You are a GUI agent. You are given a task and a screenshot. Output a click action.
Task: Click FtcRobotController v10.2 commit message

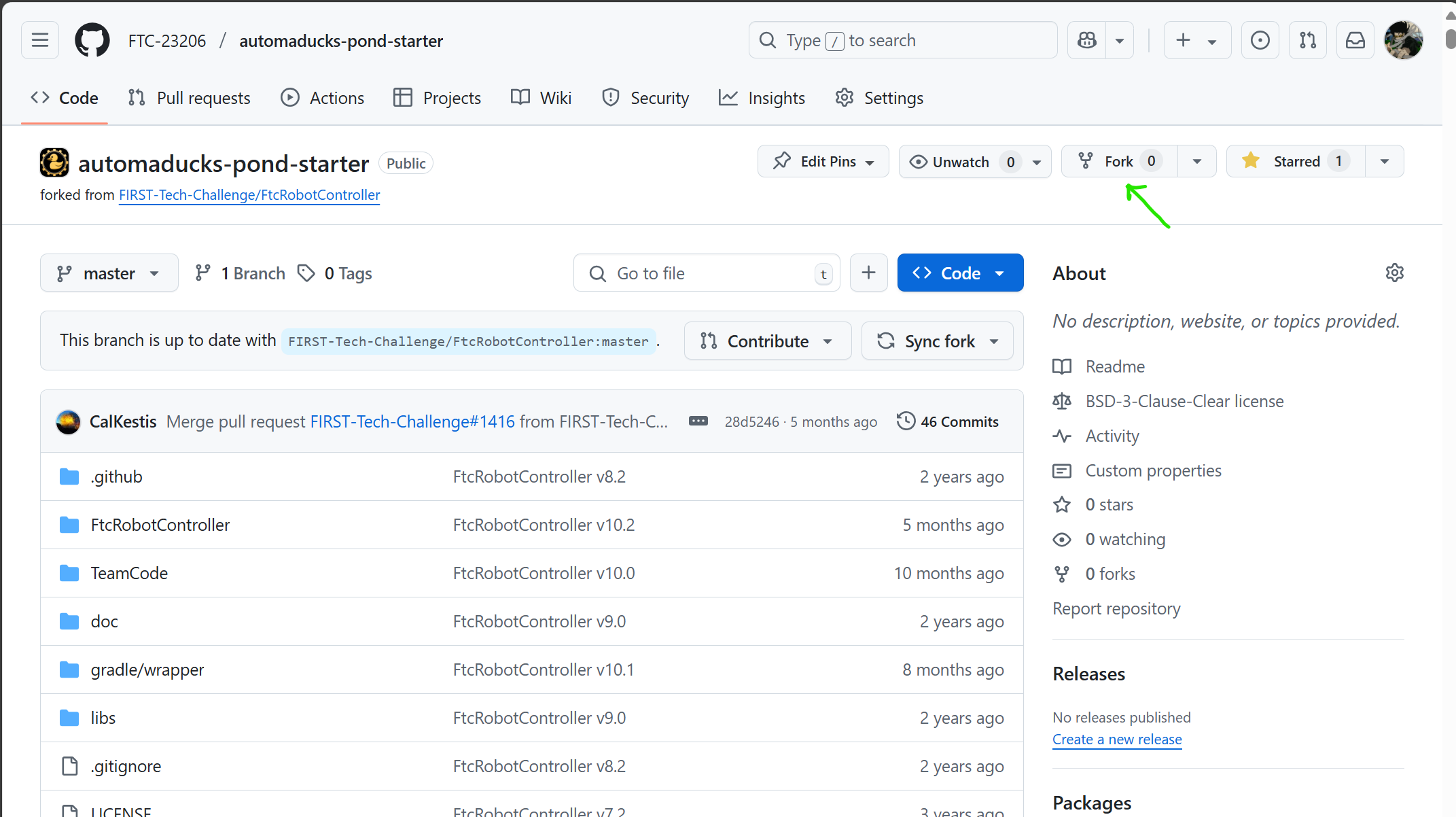[x=544, y=525]
